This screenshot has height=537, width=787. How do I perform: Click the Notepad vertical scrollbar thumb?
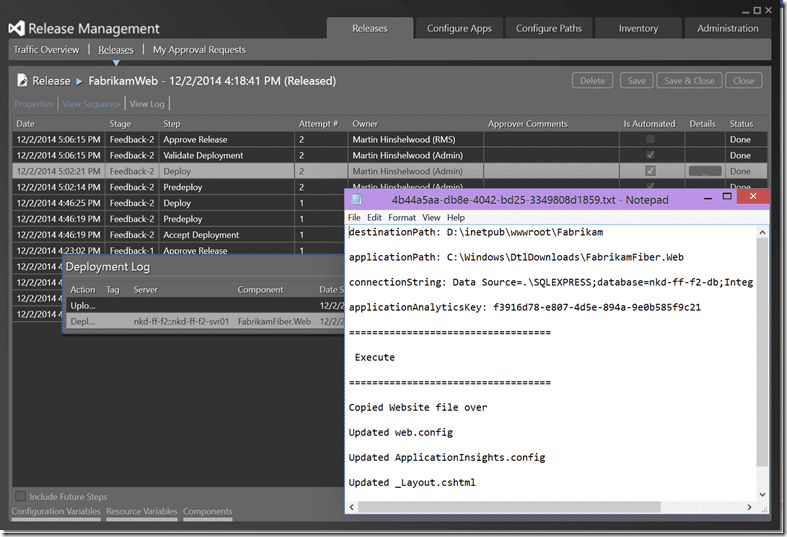762,351
